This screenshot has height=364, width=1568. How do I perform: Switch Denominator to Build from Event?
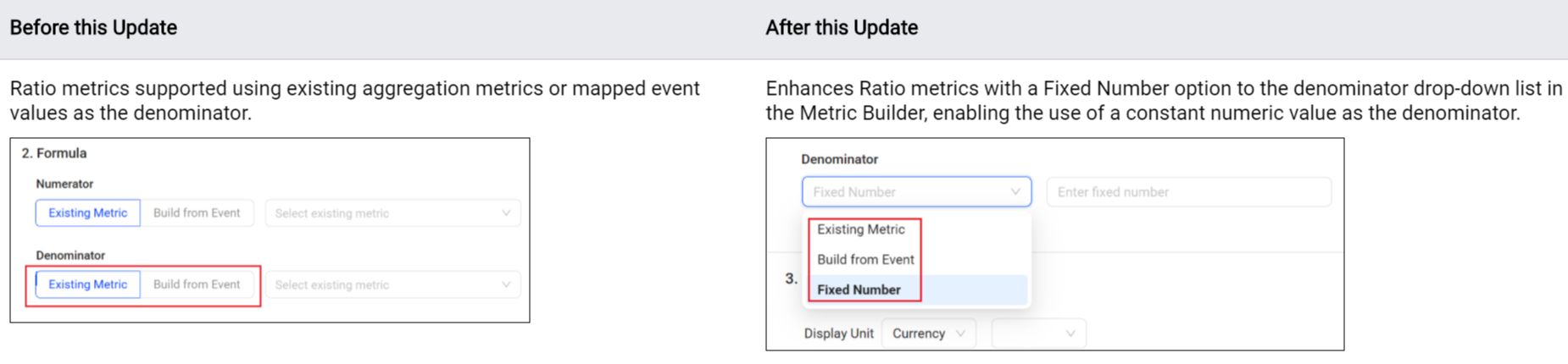(197, 284)
